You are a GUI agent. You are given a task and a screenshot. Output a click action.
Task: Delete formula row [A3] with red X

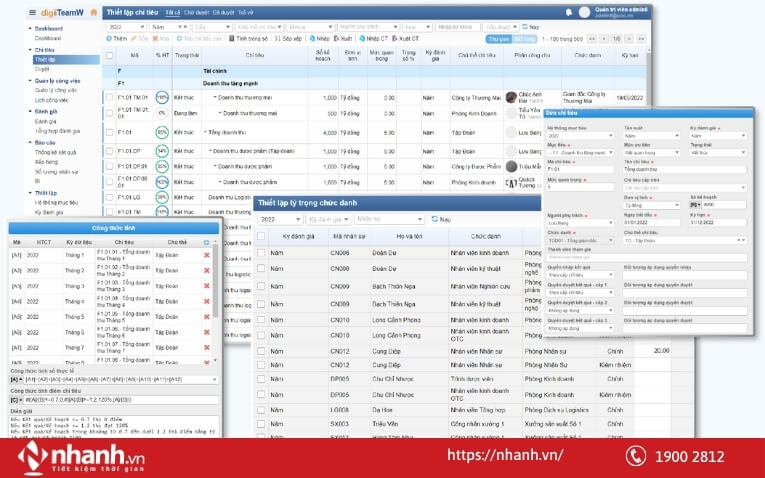(x=207, y=286)
